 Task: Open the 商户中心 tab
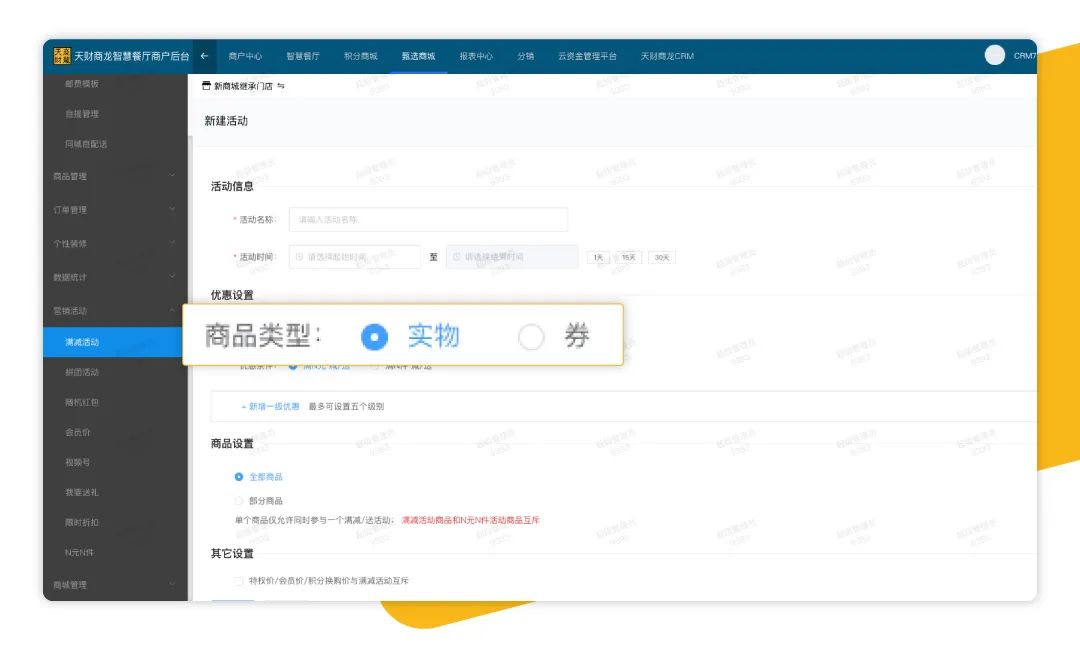[x=245, y=56]
